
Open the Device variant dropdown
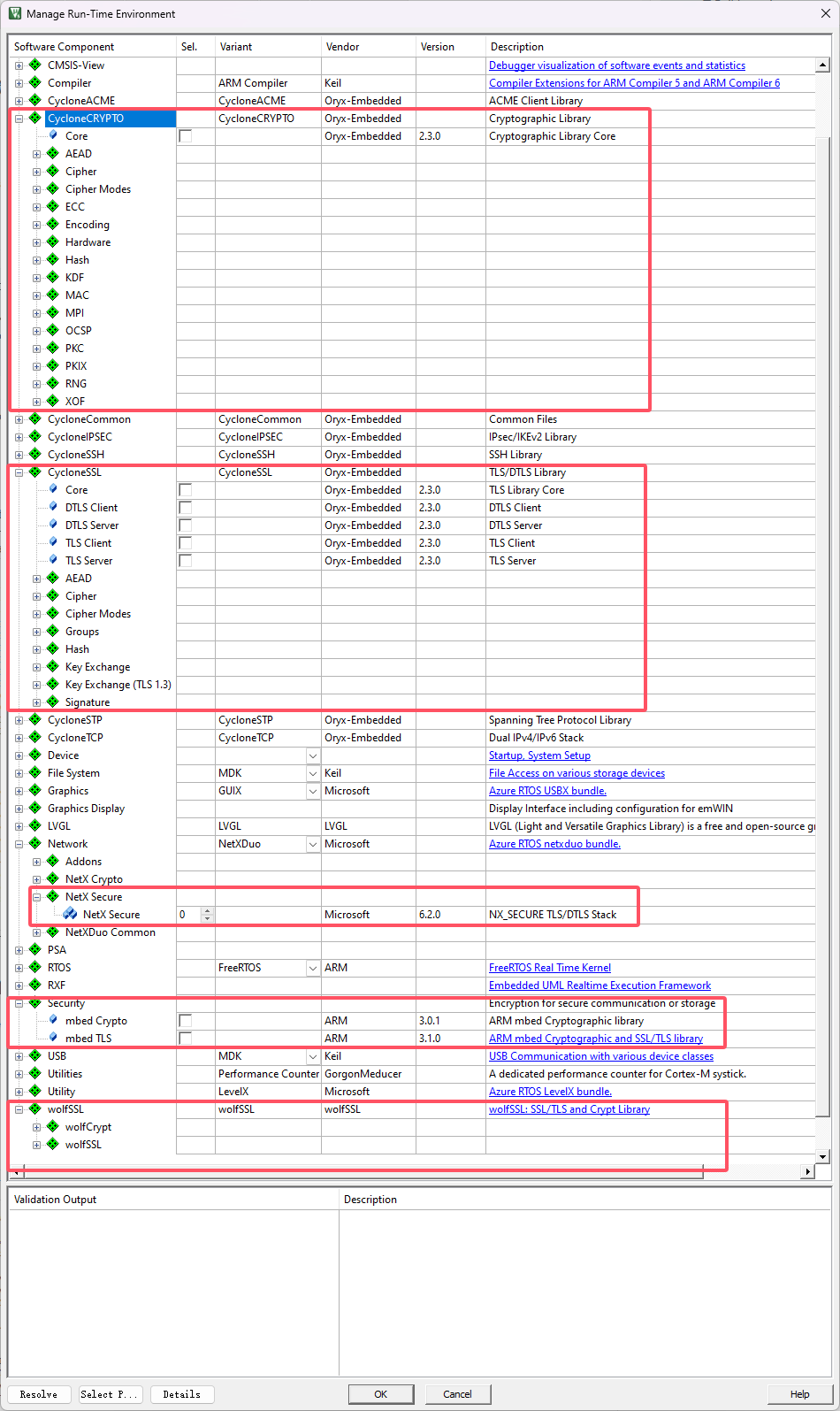pyautogui.click(x=312, y=755)
